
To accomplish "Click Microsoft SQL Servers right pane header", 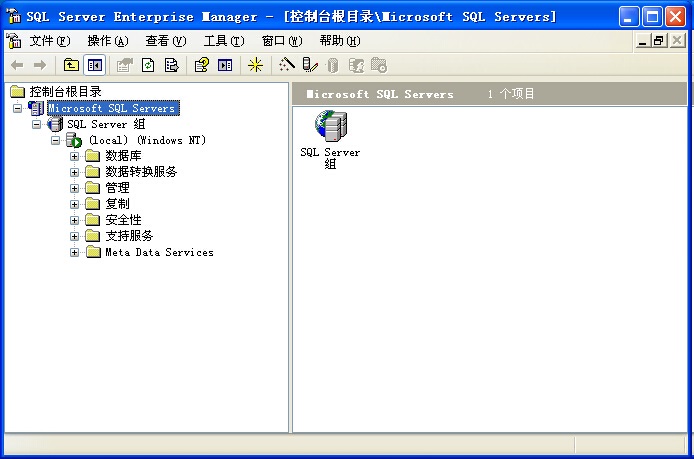I will tap(380, 94).
